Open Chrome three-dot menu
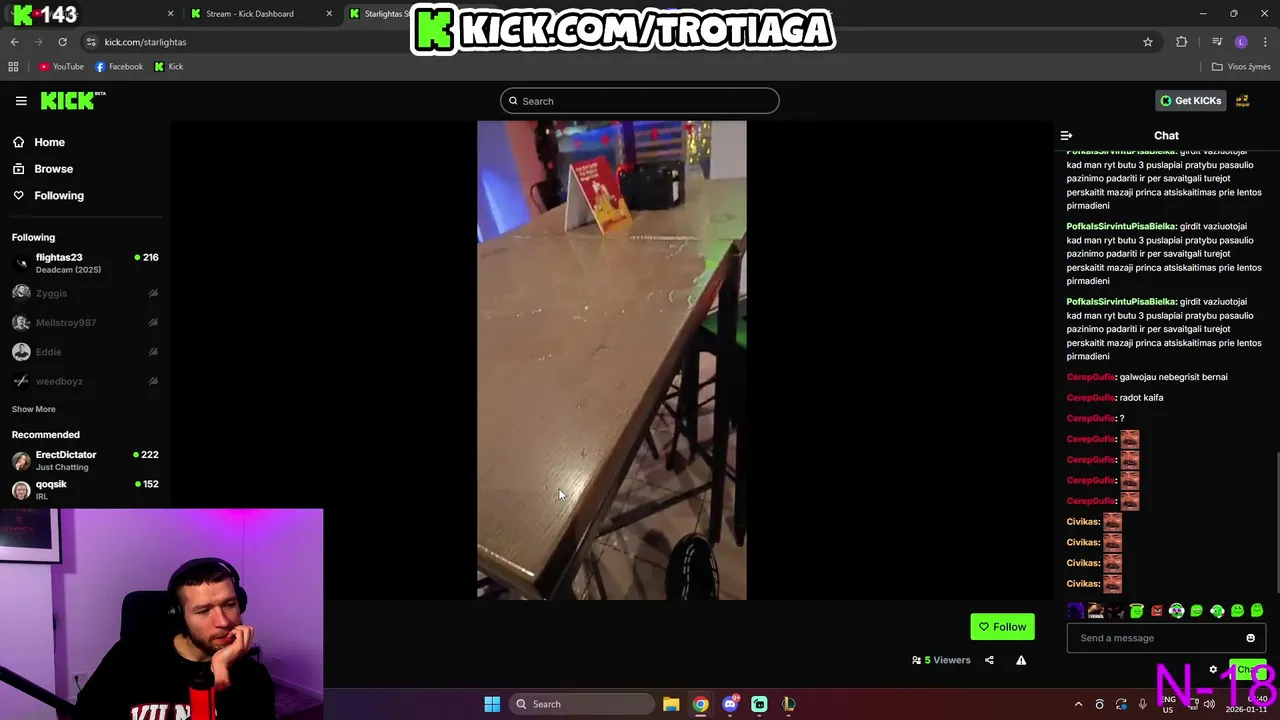1280x720 pixels. coord(1265,42)
